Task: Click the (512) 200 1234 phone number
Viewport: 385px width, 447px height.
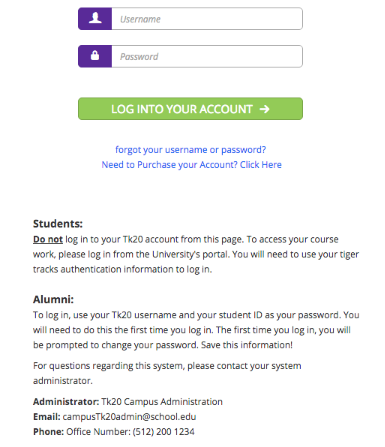Action: [164, 432]
